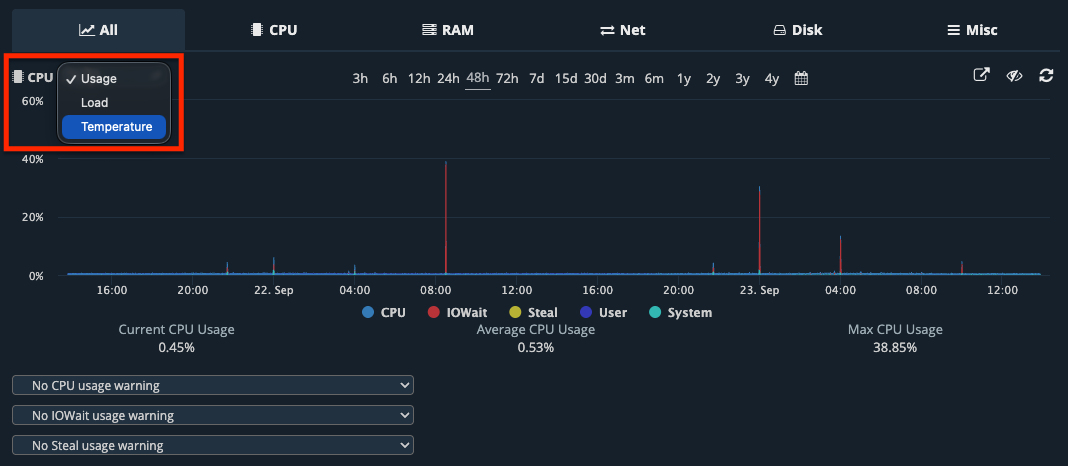Toggle the Steal legend series
This screenshot has height=466, width=1068.
pos(533,313)
